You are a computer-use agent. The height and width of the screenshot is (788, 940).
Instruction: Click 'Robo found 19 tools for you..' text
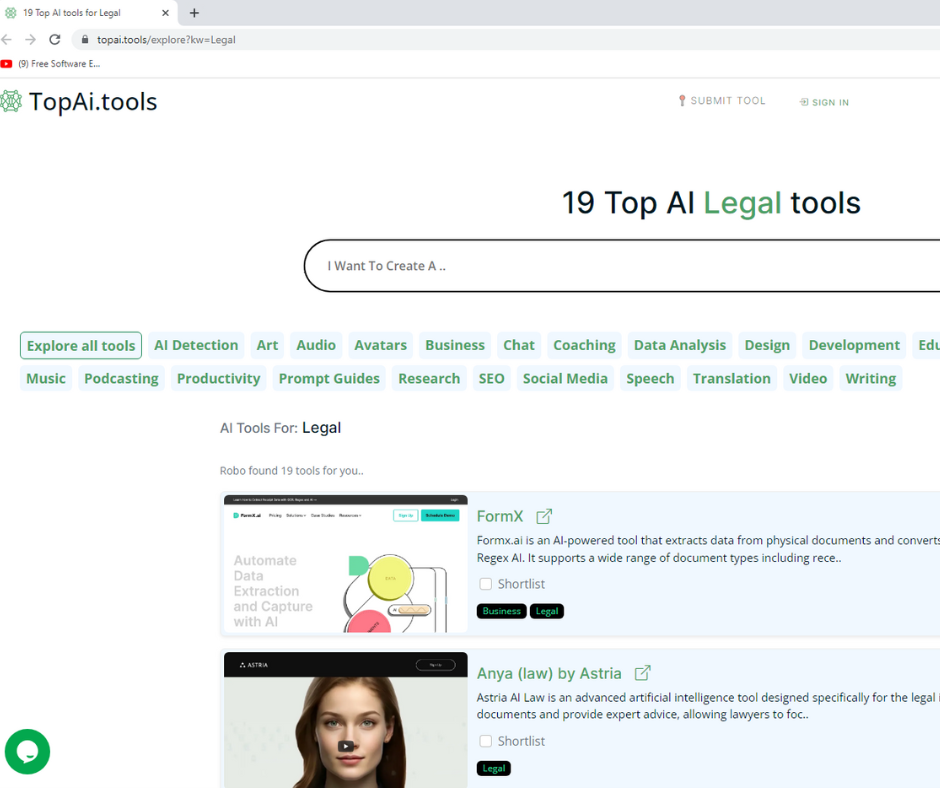point(291,471)
